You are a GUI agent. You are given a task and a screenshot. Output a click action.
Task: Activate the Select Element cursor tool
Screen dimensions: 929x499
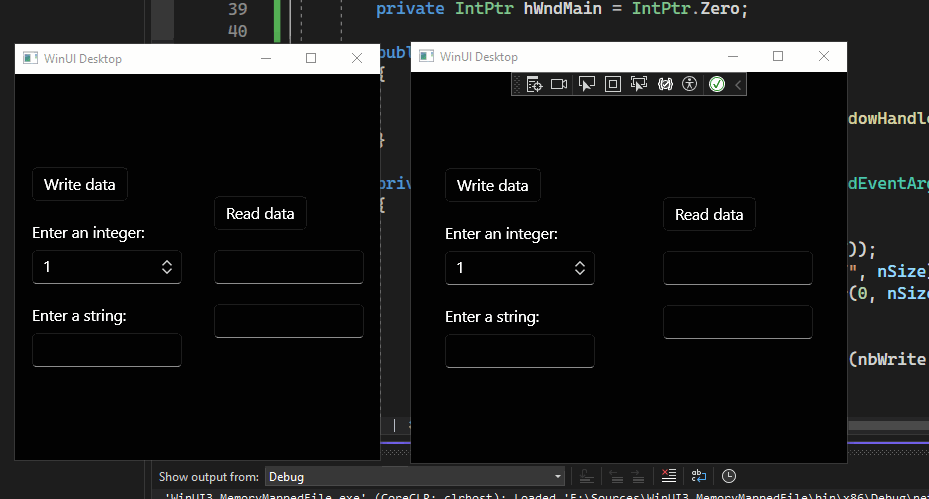click(587, 84)
